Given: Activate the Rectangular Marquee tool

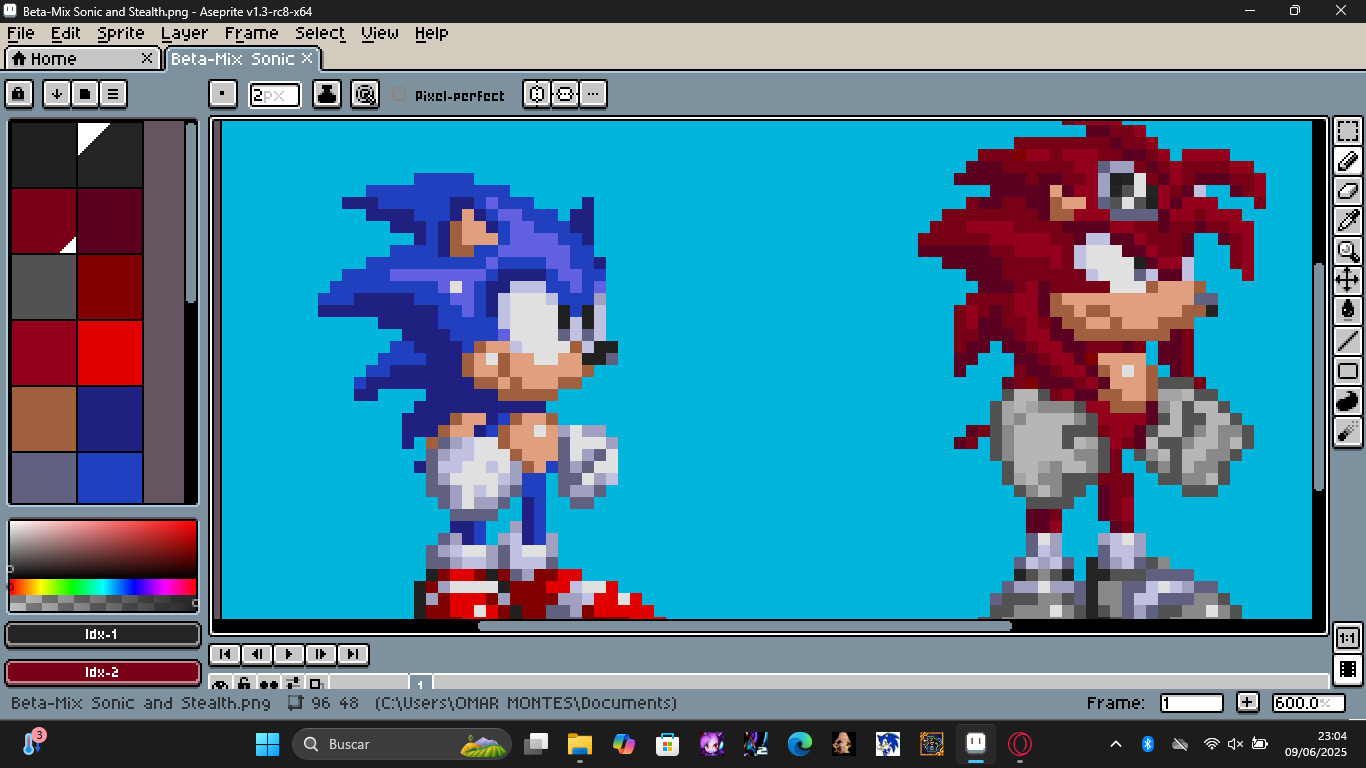Looking at the screenshot, I should click(1348, 130).
